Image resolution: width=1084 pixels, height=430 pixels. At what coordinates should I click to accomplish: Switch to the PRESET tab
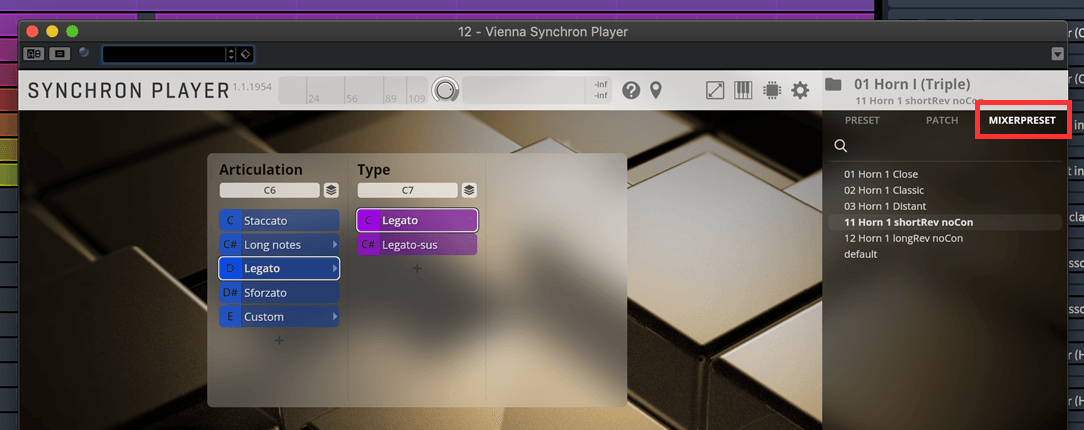pyautogui.click(x=862, y=120)
